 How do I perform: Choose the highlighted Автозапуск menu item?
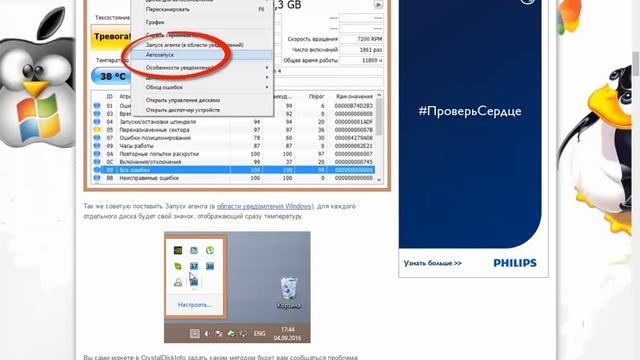[202, 55]
